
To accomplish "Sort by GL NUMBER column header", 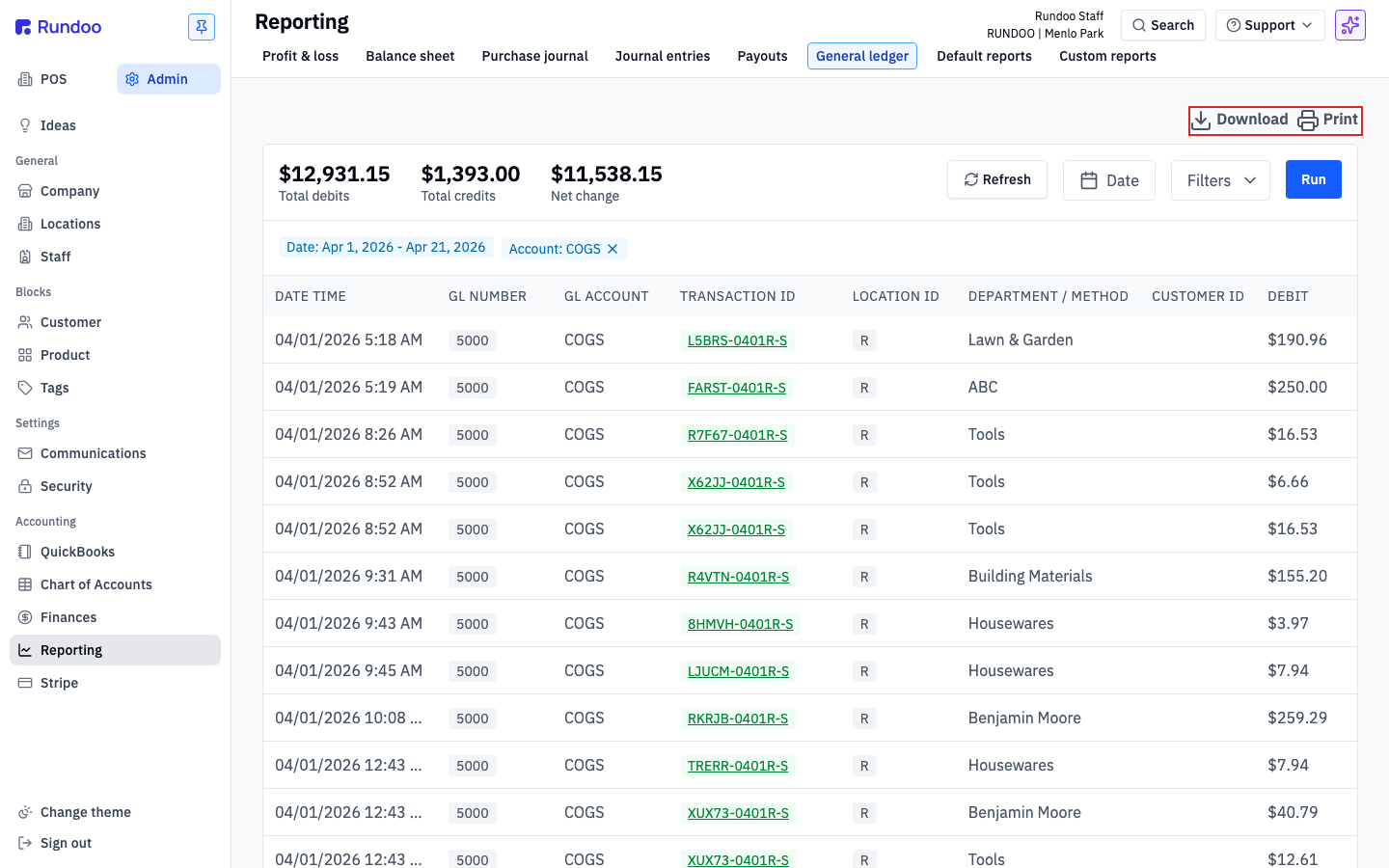I will pos(487,296).
